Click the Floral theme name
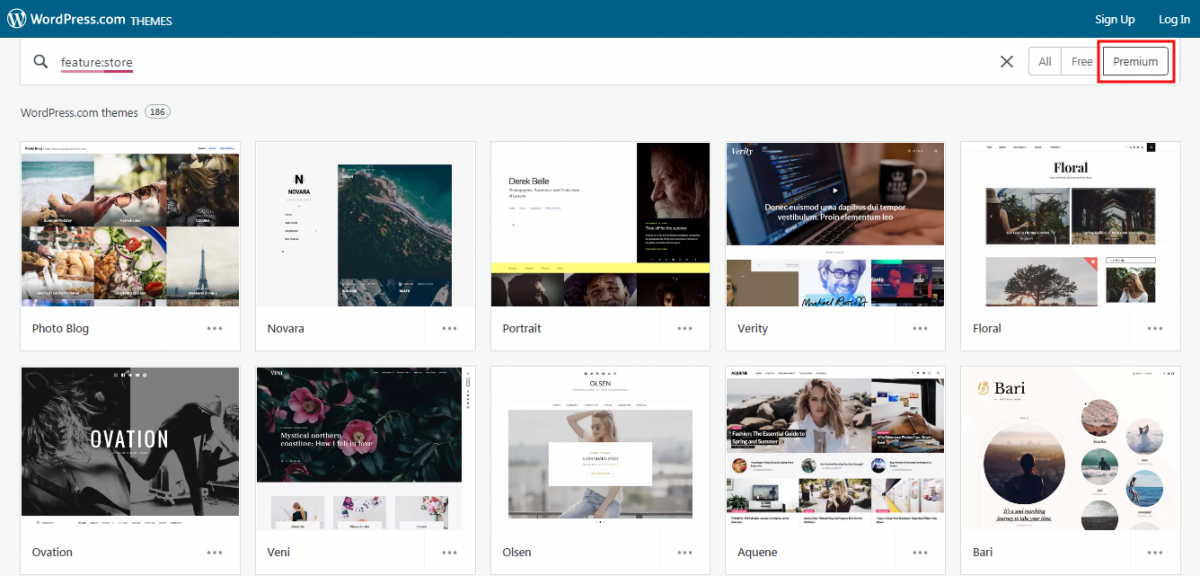This screenshot has width=1200, height=576. 987,328
